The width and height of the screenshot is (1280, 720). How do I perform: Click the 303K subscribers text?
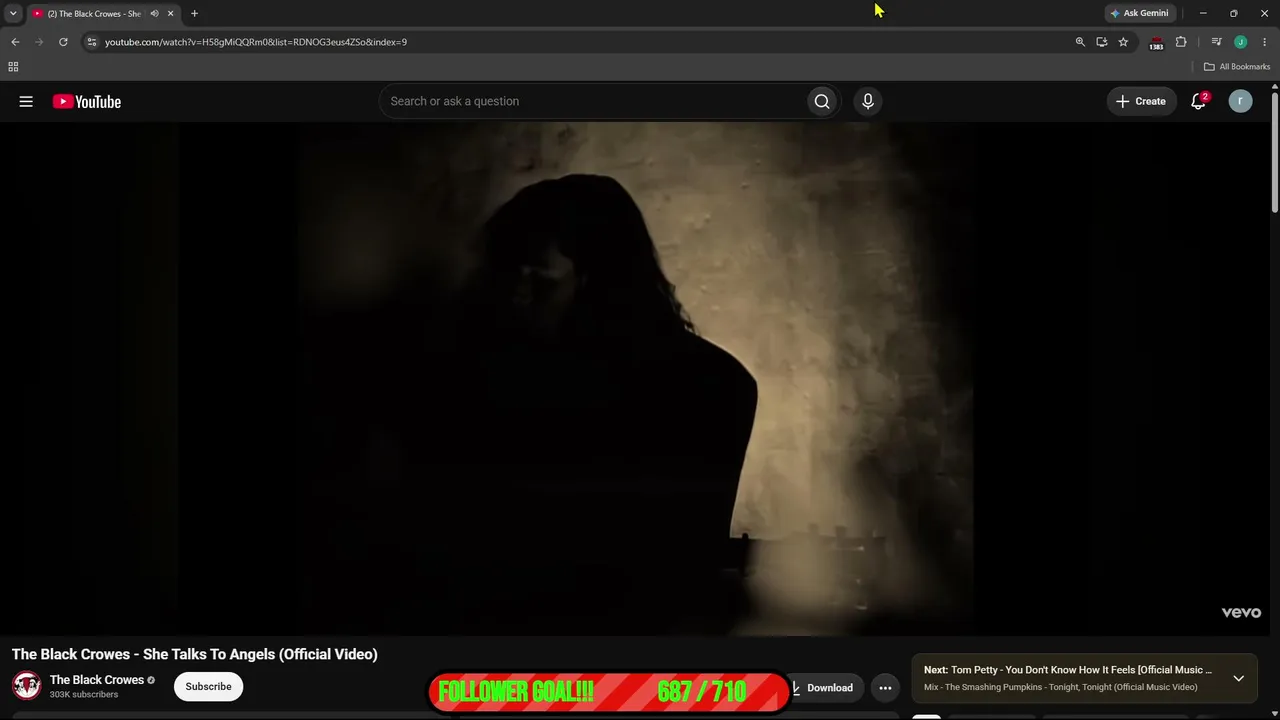click(x=84, y=694)
